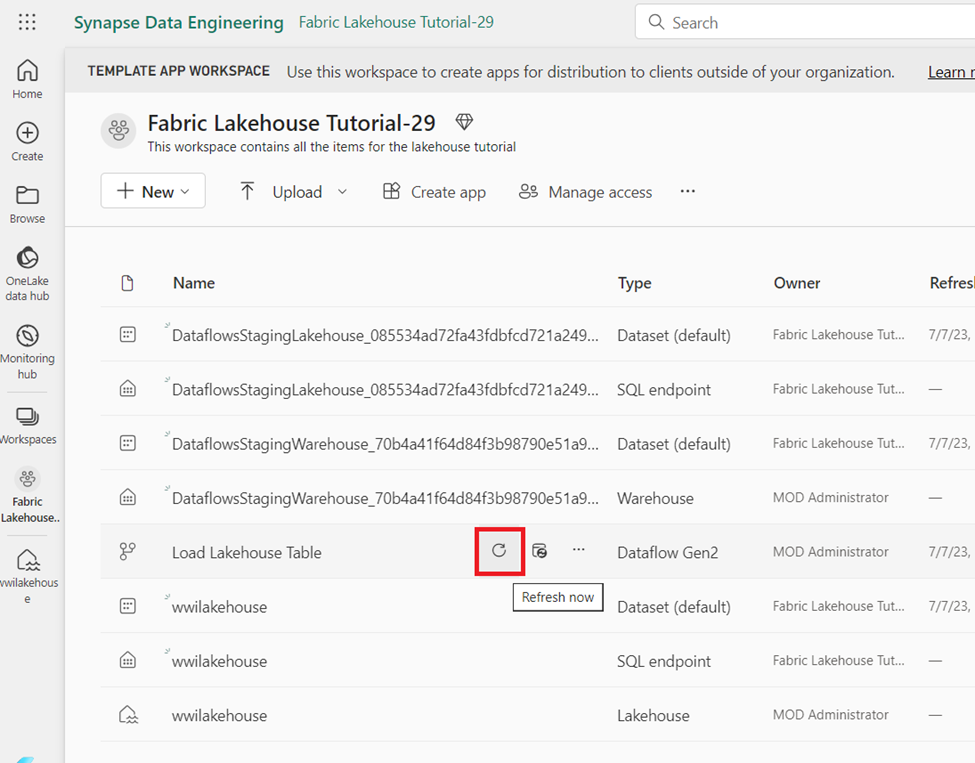
Task: Open Monitoring hub
Action: pos(27,353)
